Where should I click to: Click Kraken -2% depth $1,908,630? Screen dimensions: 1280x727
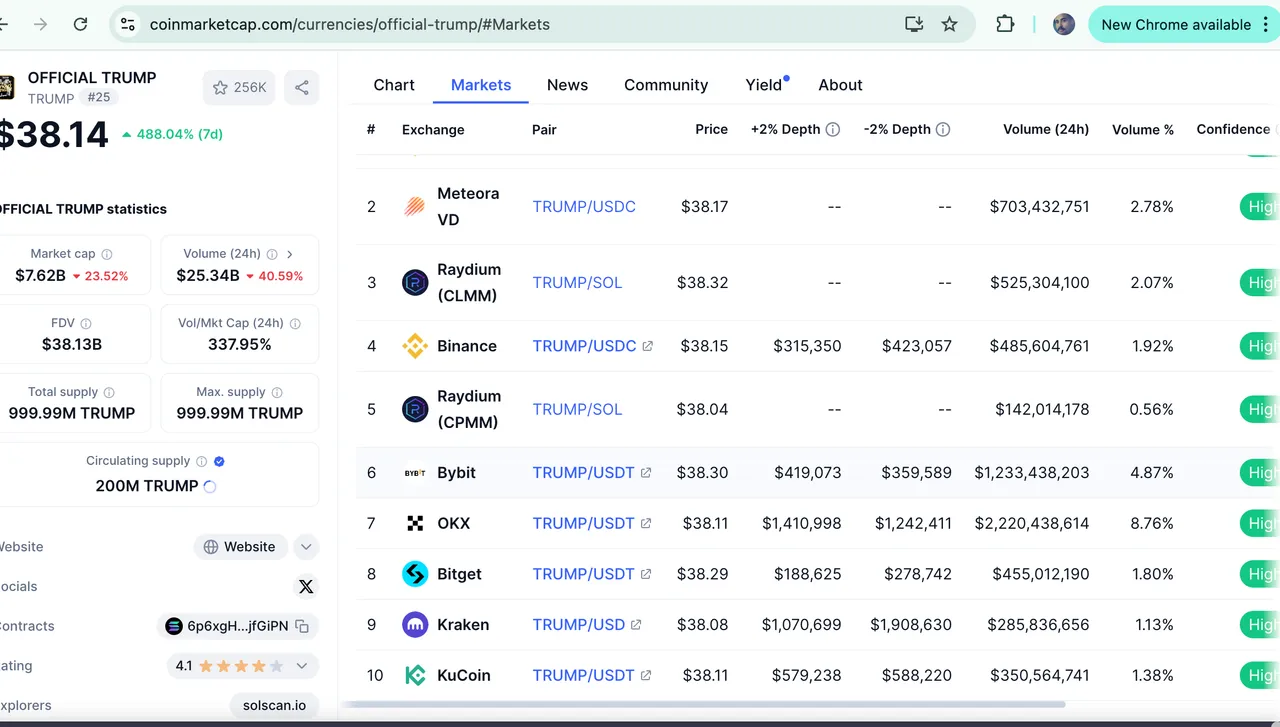(911, 625)
